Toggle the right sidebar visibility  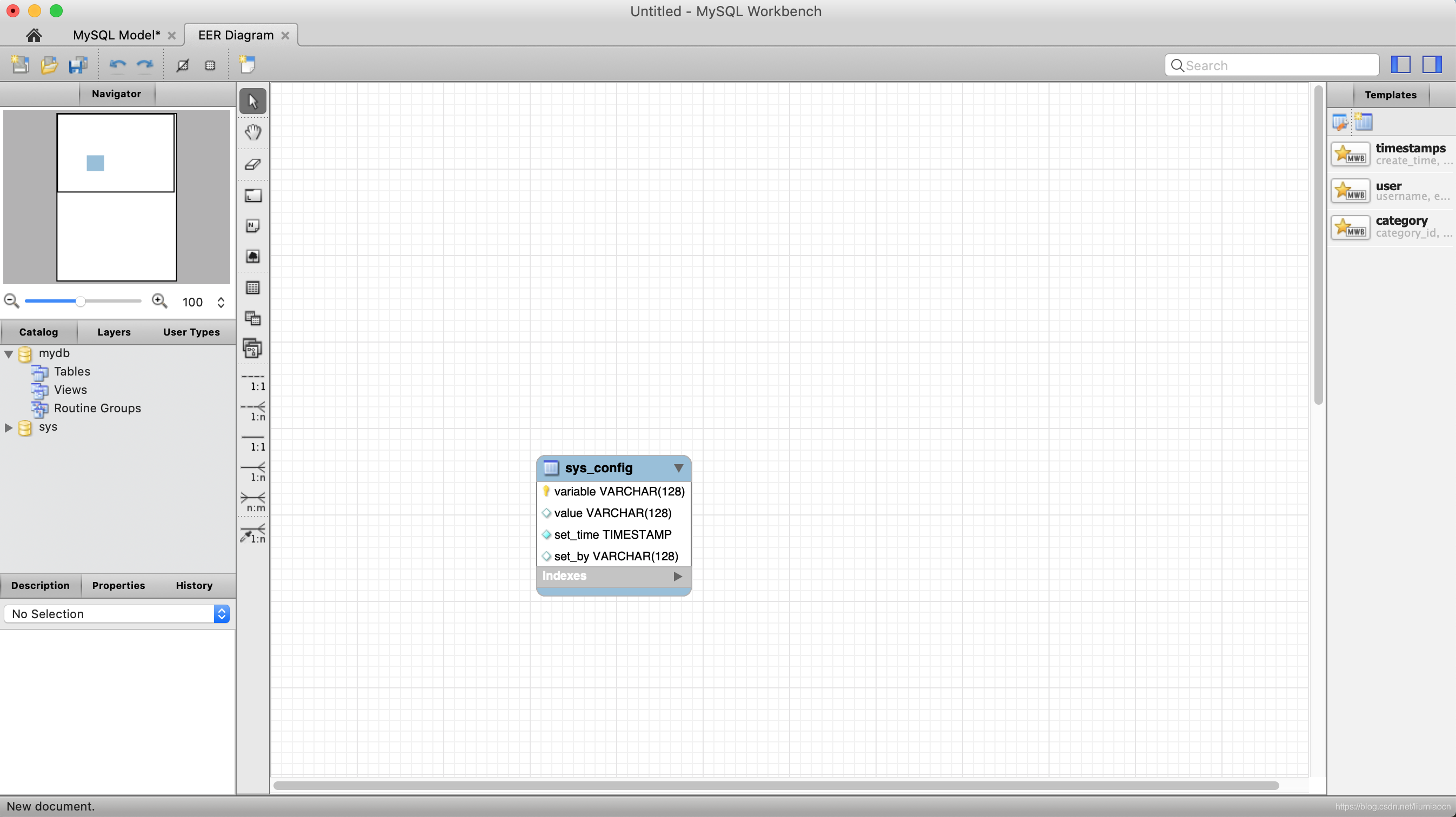1432,64
